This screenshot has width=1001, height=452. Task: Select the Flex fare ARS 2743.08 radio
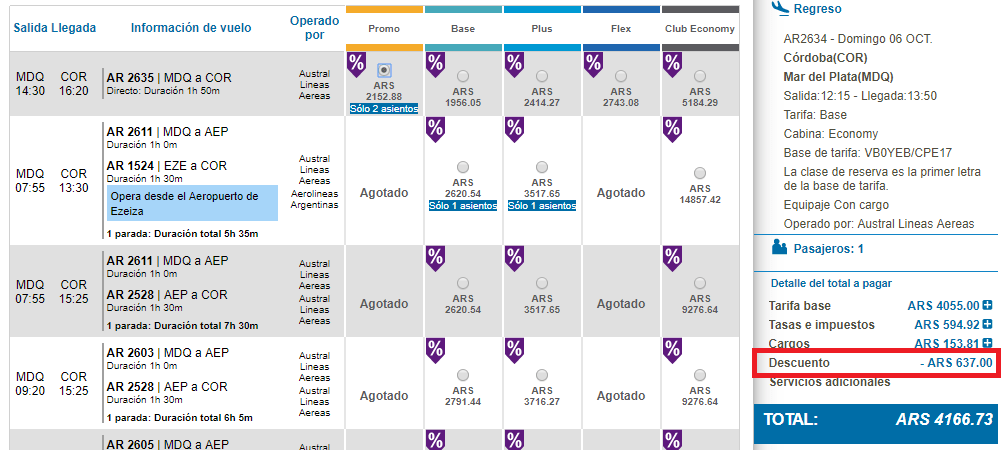click(621, 77)
